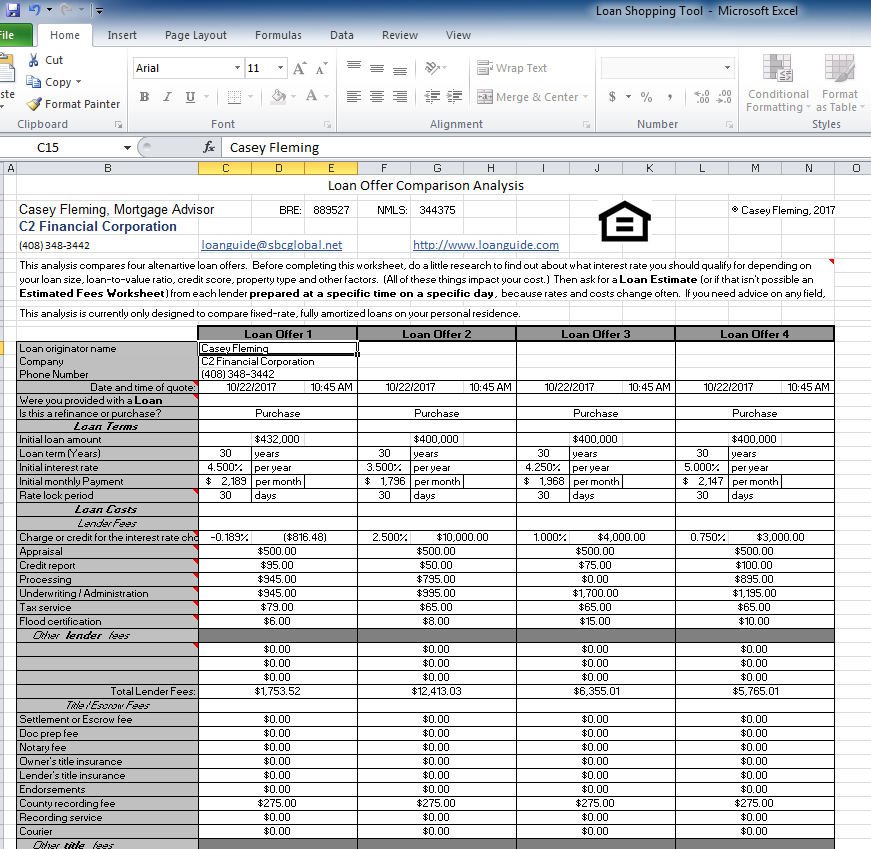Click the Cut scissors icon
This screenshot has height=849, width=871.
tap(34, 60)
